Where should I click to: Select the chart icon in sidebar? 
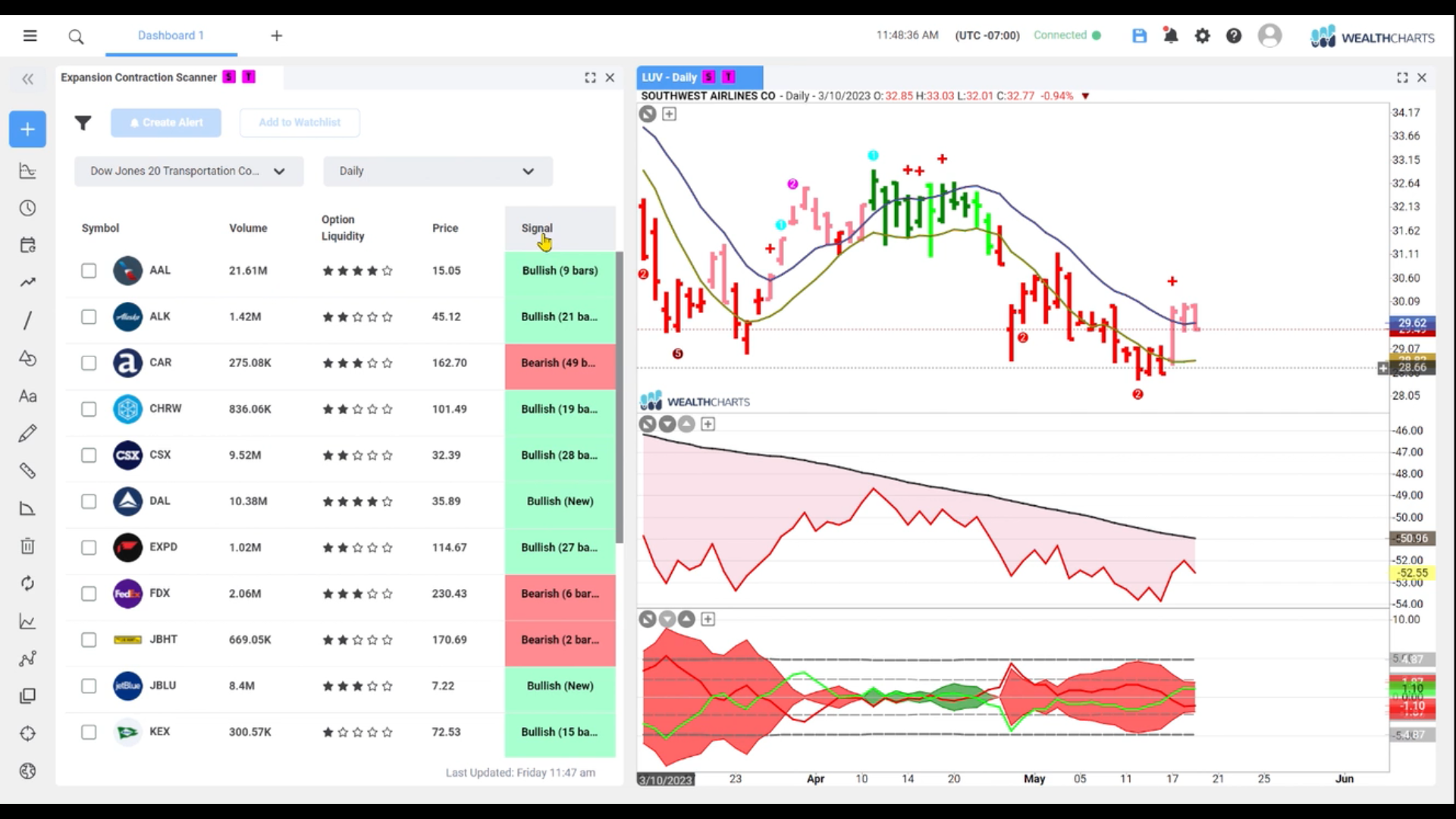[27, 171]
